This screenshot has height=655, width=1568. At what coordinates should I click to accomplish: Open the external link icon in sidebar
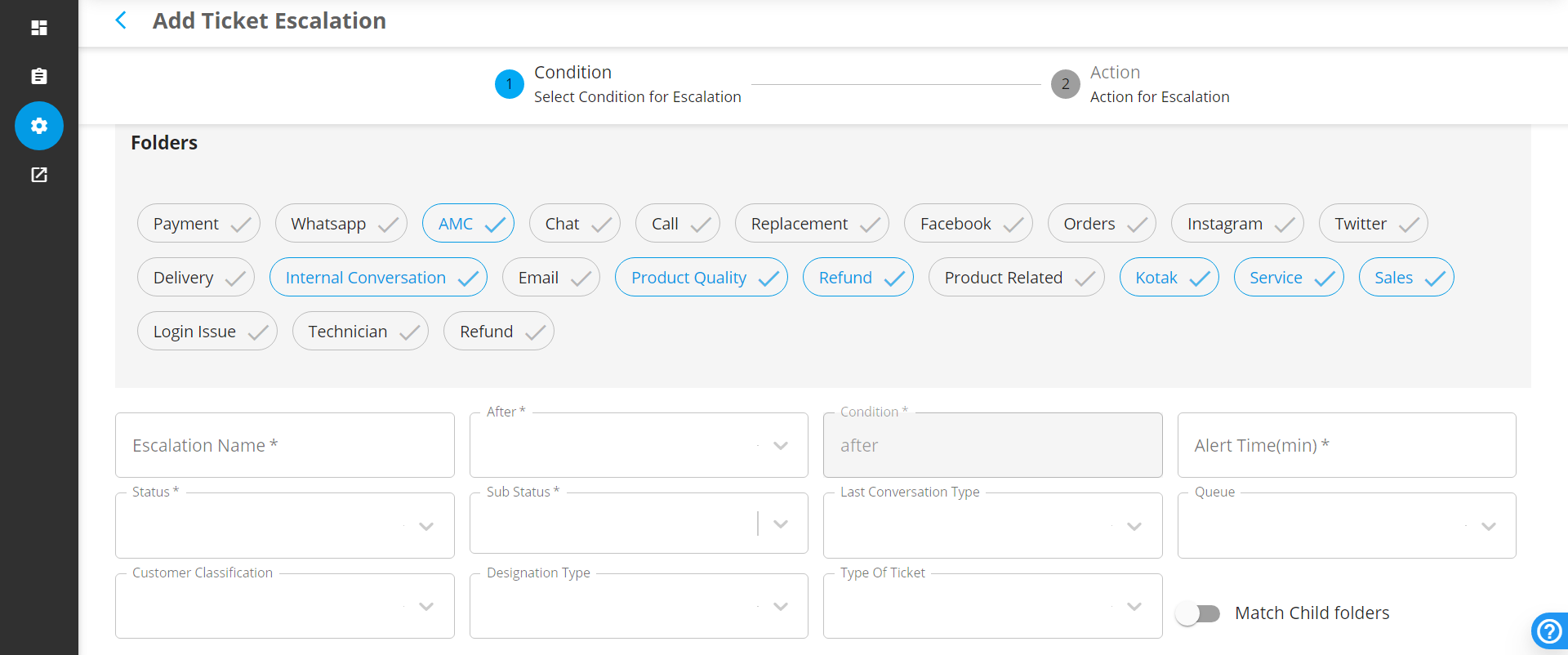[x=38, y=175]
